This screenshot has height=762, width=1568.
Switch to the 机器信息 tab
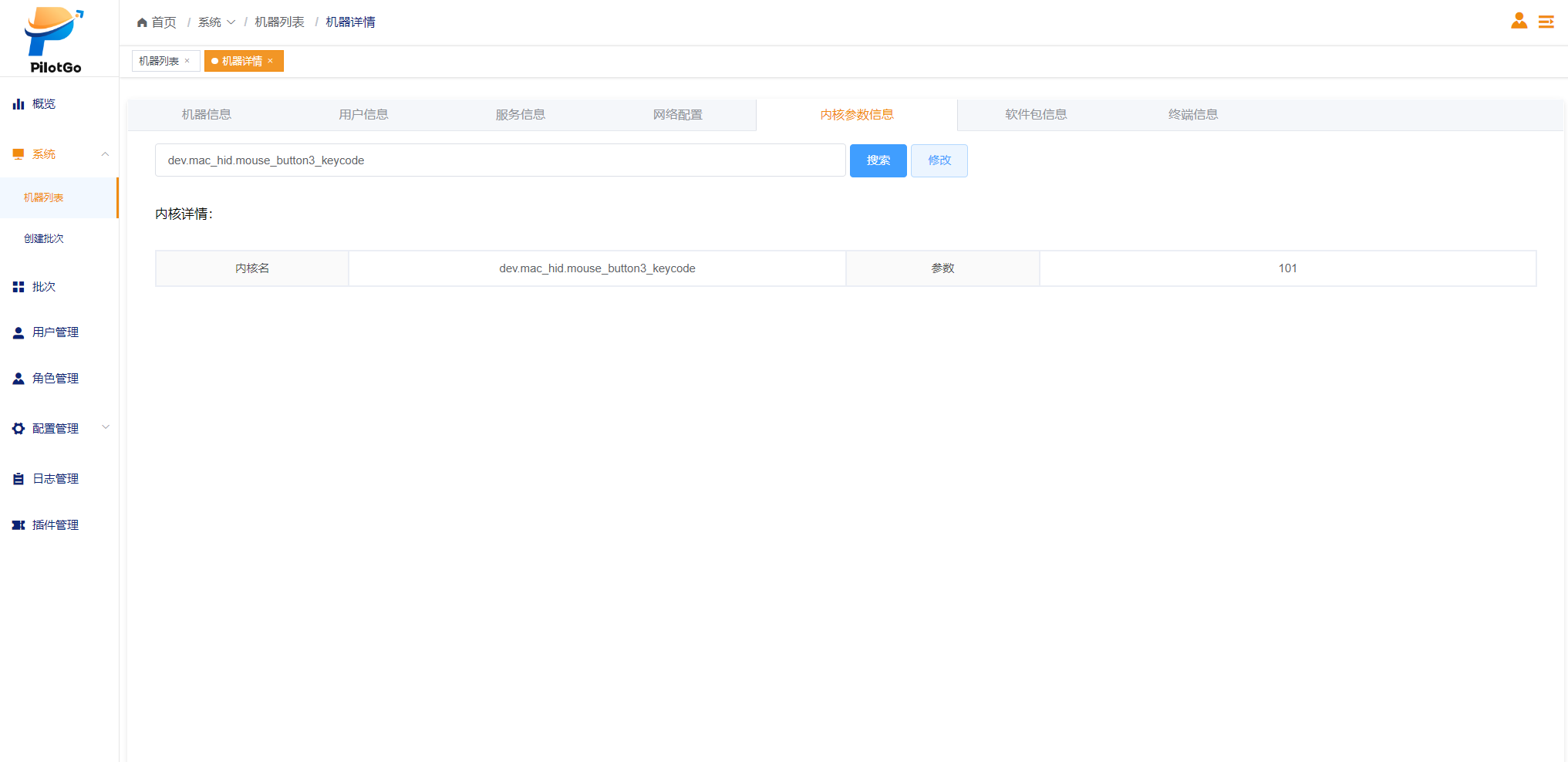tap(206, 115)
